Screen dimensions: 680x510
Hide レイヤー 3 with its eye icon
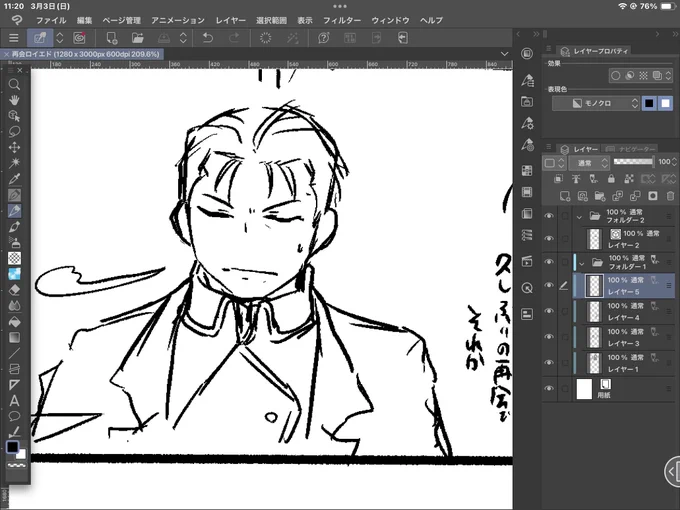pos(549,337)
